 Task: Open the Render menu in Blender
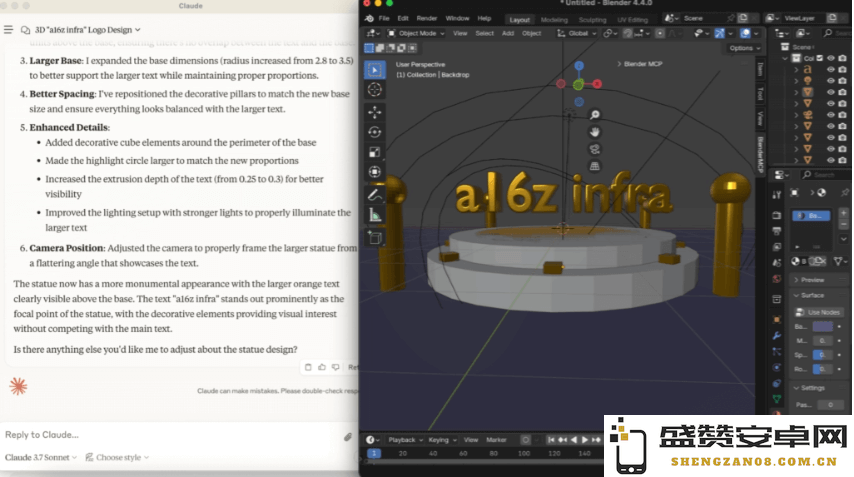coord(426,18)
